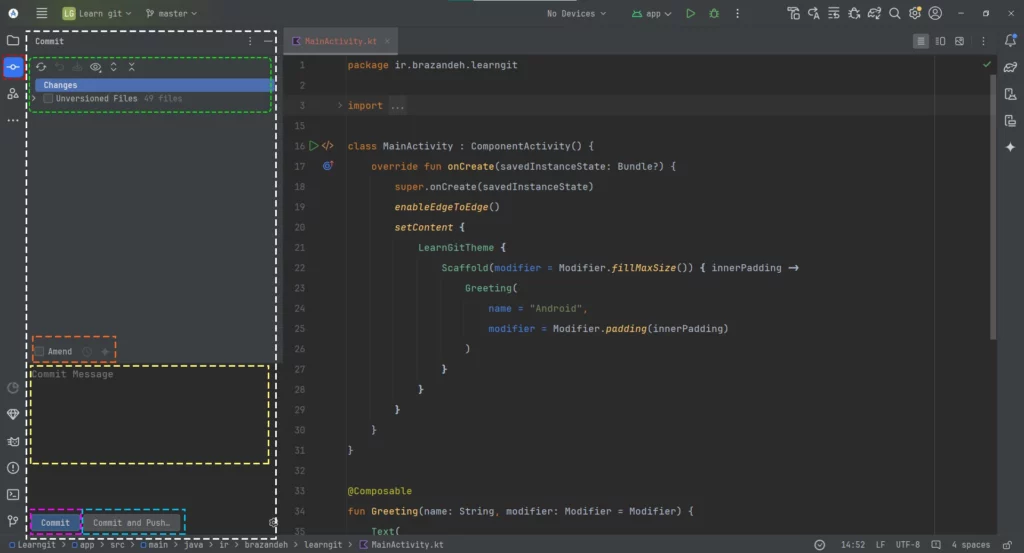Open the Project tool window folder icon
This screenshot has width=1024, height=553.
[x=12, y=40]
